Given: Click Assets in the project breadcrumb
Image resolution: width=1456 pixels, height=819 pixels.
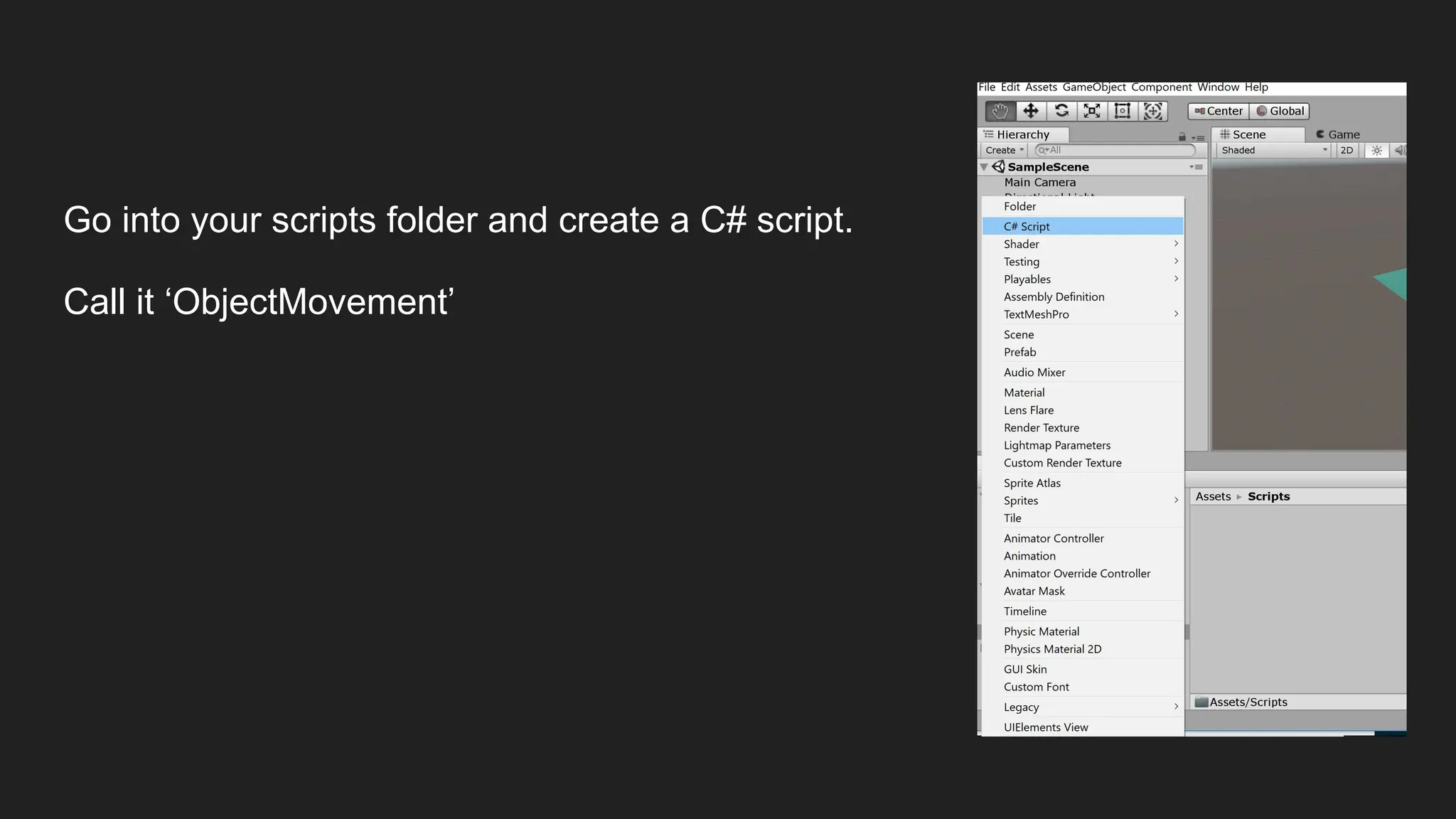Looking at the screenshot, I should (x=1213, y=496).
